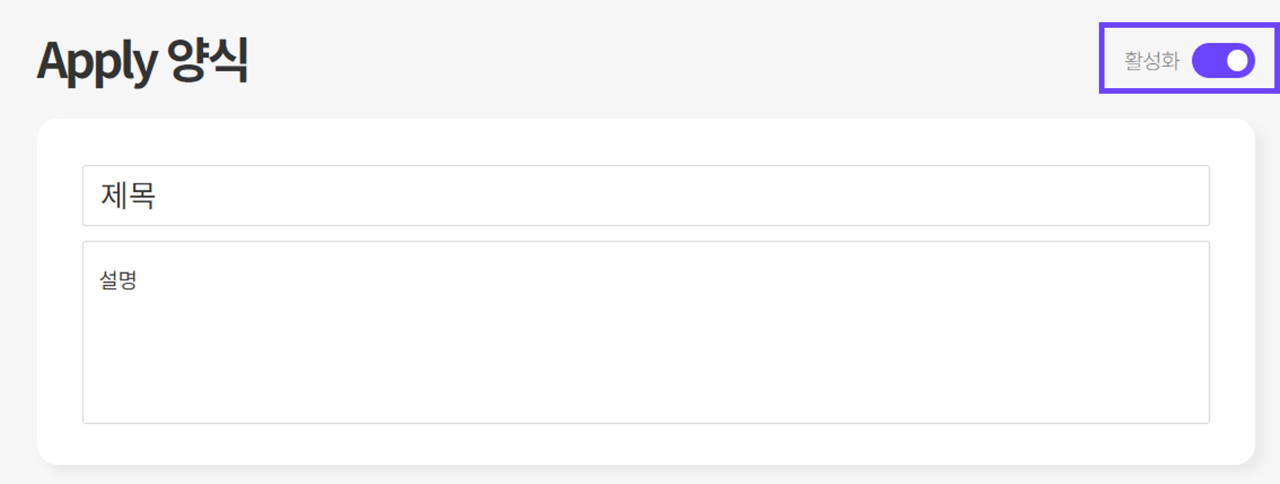Place cursor in the form description box

[x=645, y=332]
